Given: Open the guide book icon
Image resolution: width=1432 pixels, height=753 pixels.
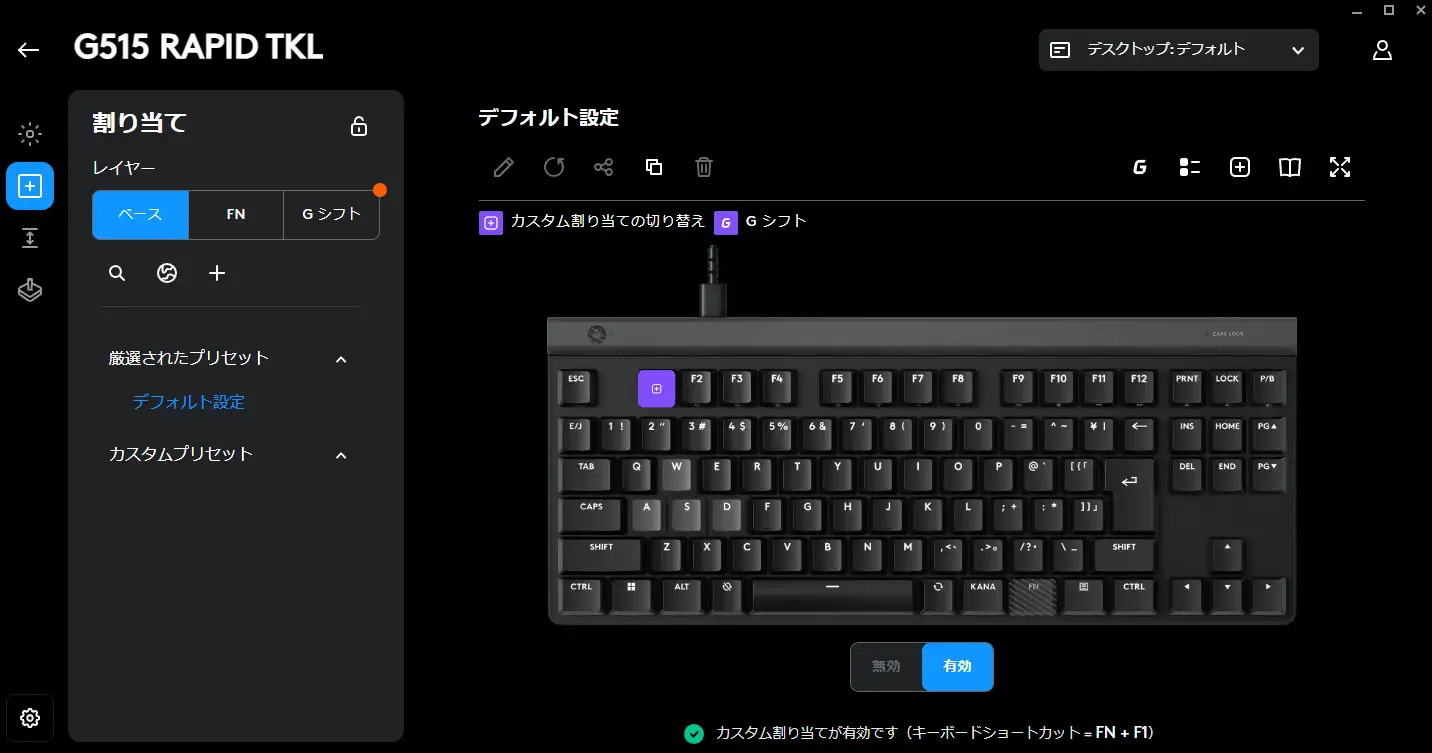Looking at the screenshot, I should pyautogui.click(x=1290, y=167).
